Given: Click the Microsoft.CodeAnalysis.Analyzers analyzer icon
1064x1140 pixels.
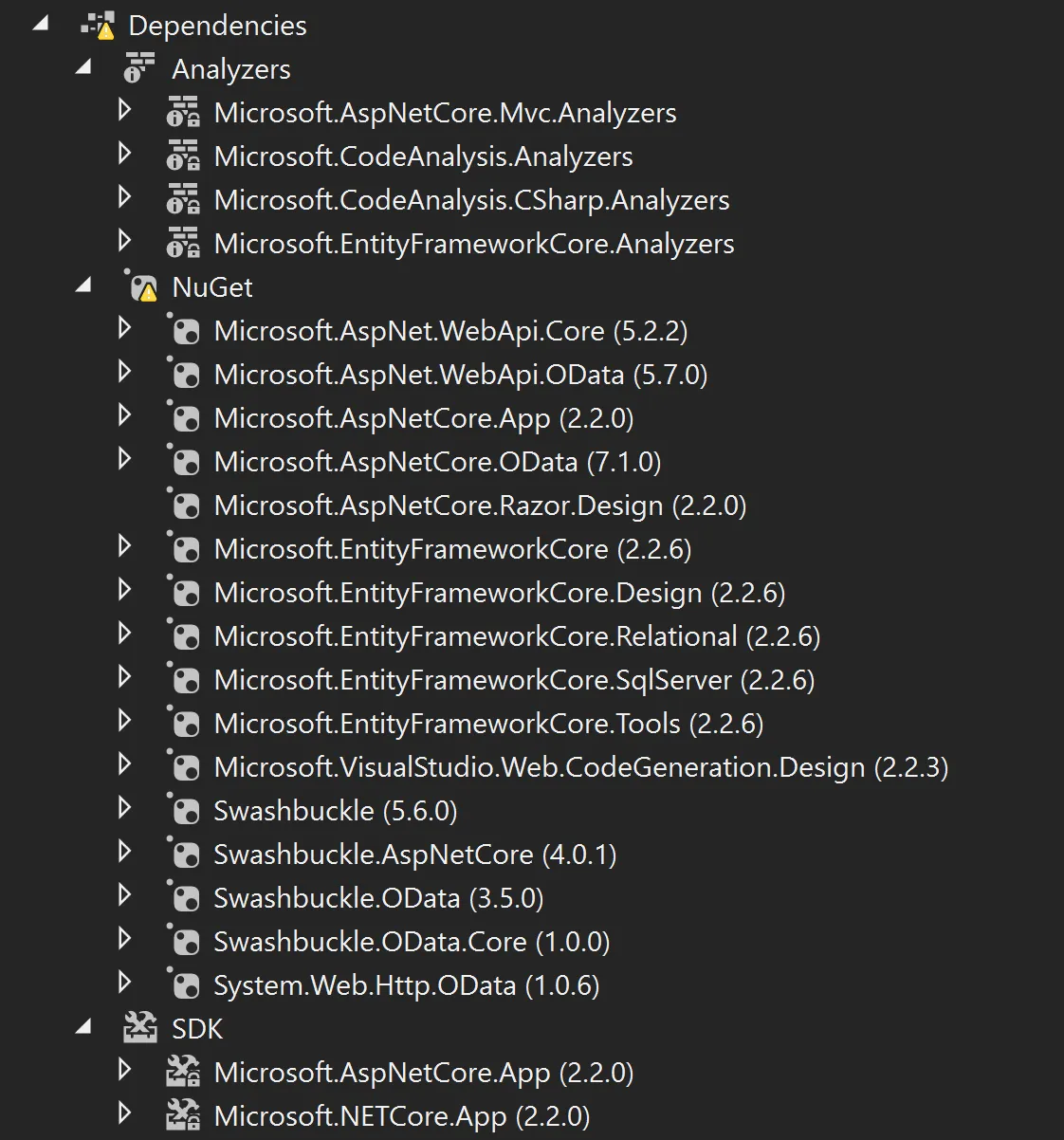Looking at the screenshot, I should (x=183, y=156).
